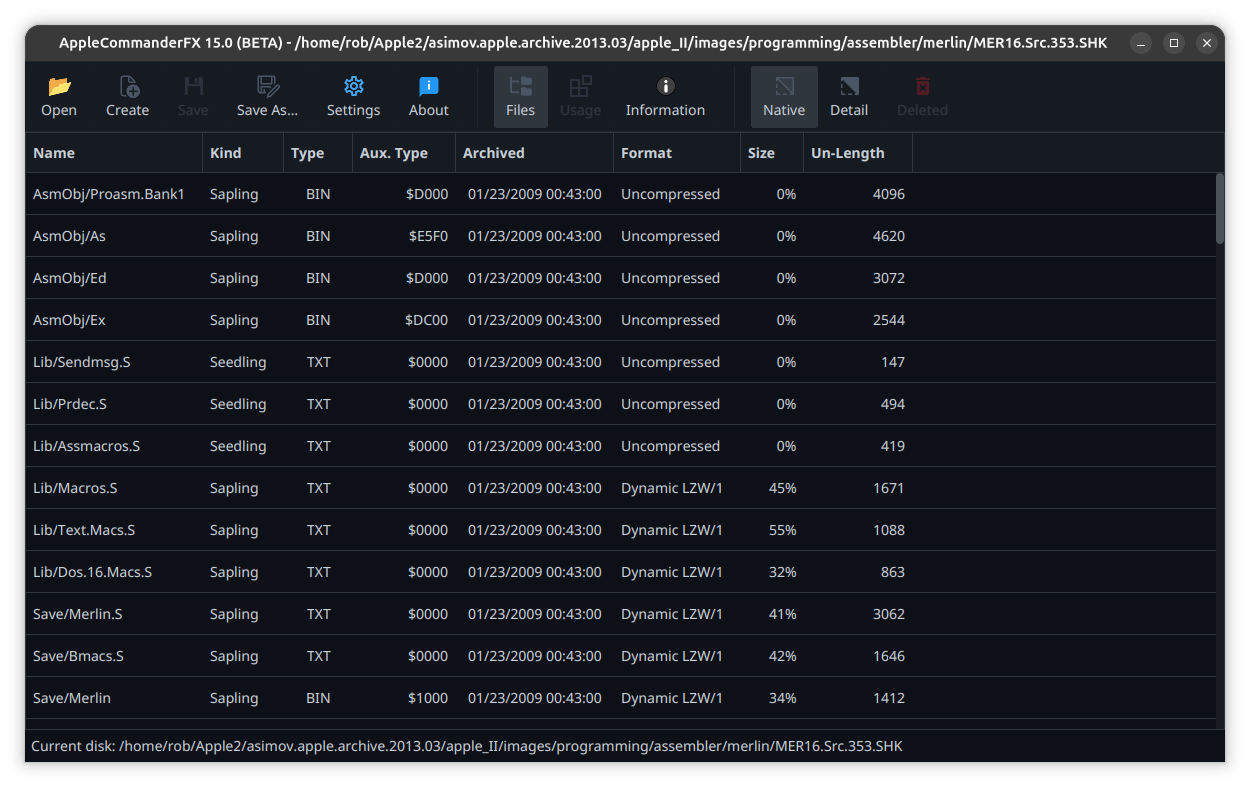1250x787 pixels.
Task: Select the Save/Merlin.S file
Action: coord(620,614)
